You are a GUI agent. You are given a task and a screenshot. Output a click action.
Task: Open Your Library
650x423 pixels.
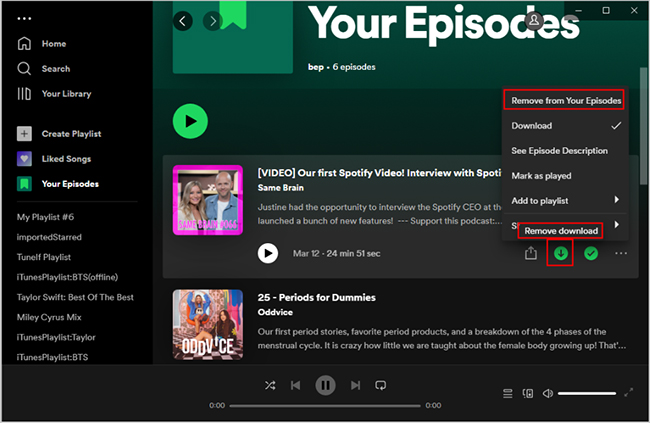pos(54,94)
